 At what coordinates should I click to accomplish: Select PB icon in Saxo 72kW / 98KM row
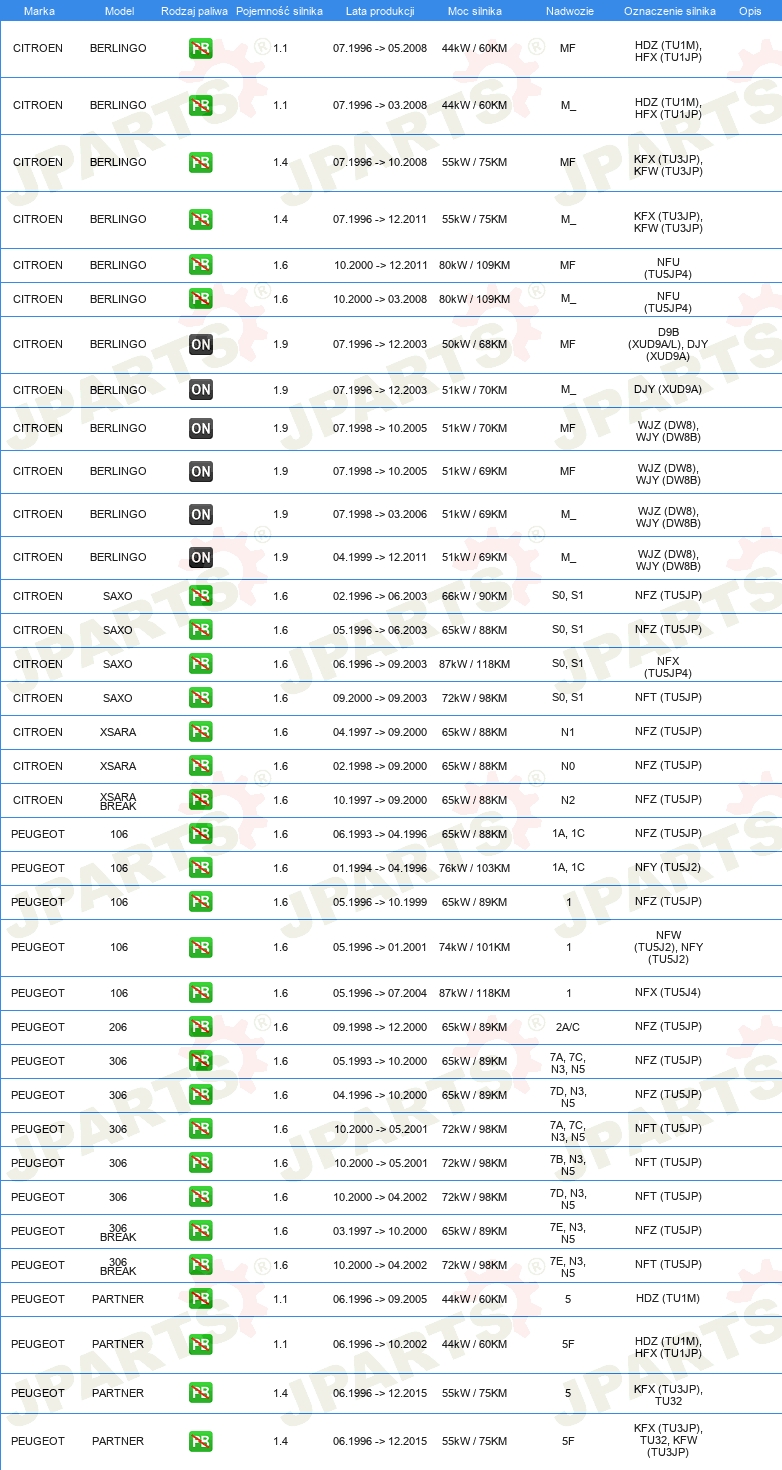click(201, 698)
